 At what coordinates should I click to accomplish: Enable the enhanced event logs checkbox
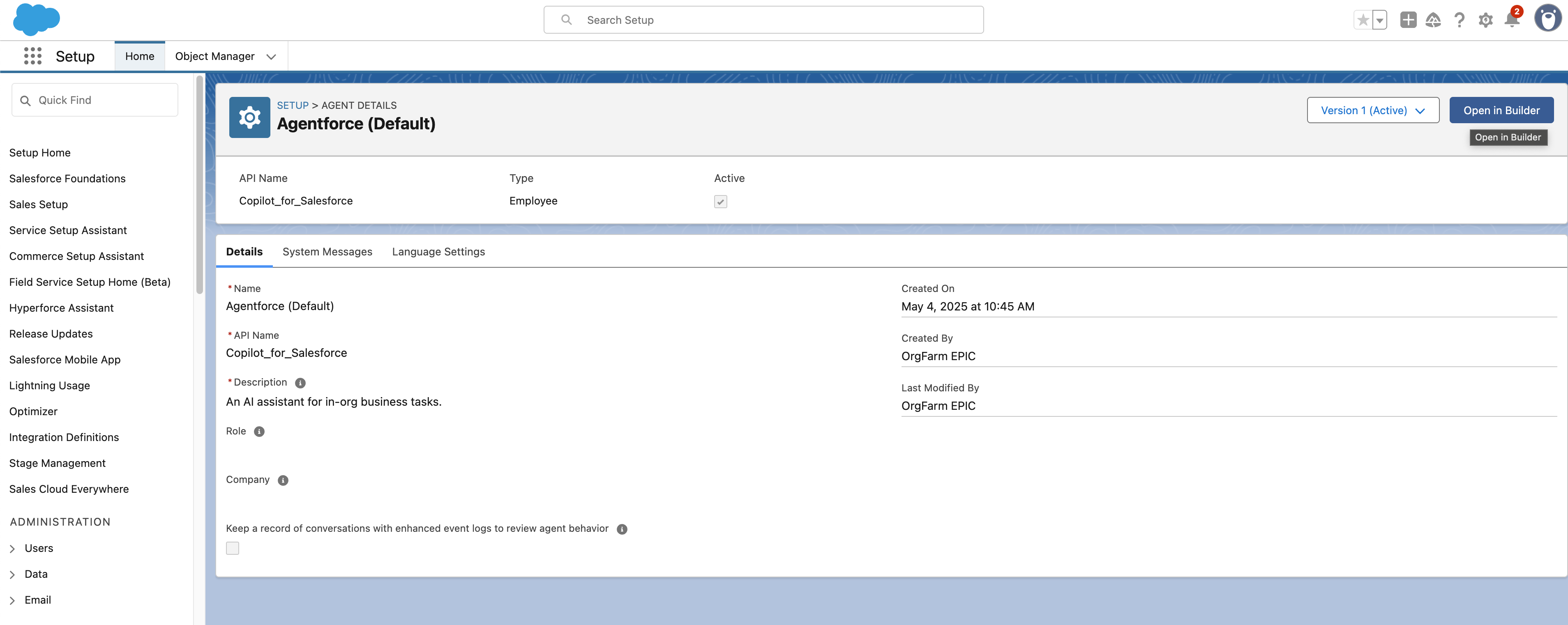point(233,548)
